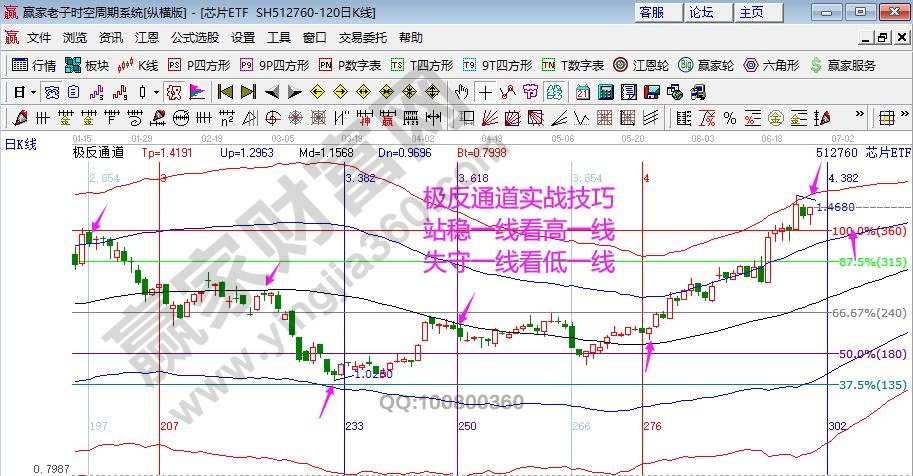Click the 论坛 forum button
This screenshot has height=476, width=913.
tap(701, 12)
